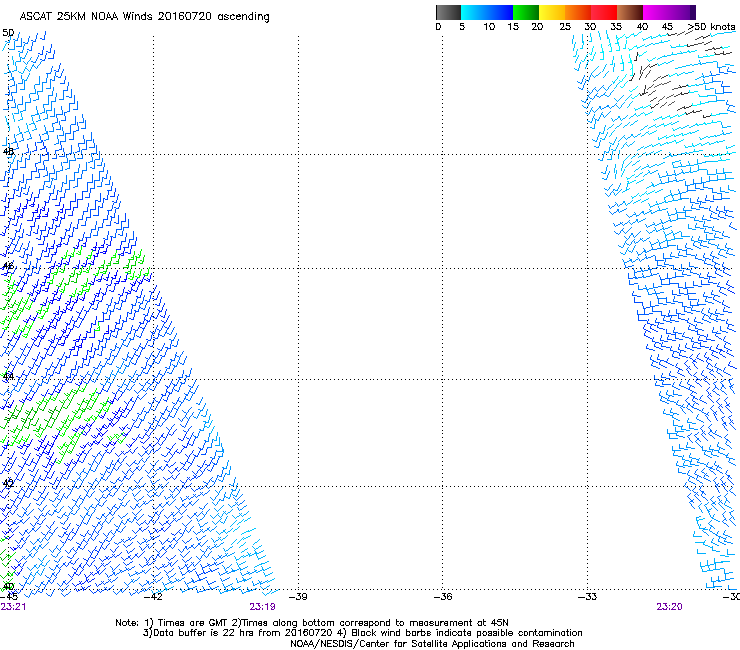Click the NOAA/NESDIS credit line
The height and width of the screenshot is (650, 740).
click(x=432, y=644)
